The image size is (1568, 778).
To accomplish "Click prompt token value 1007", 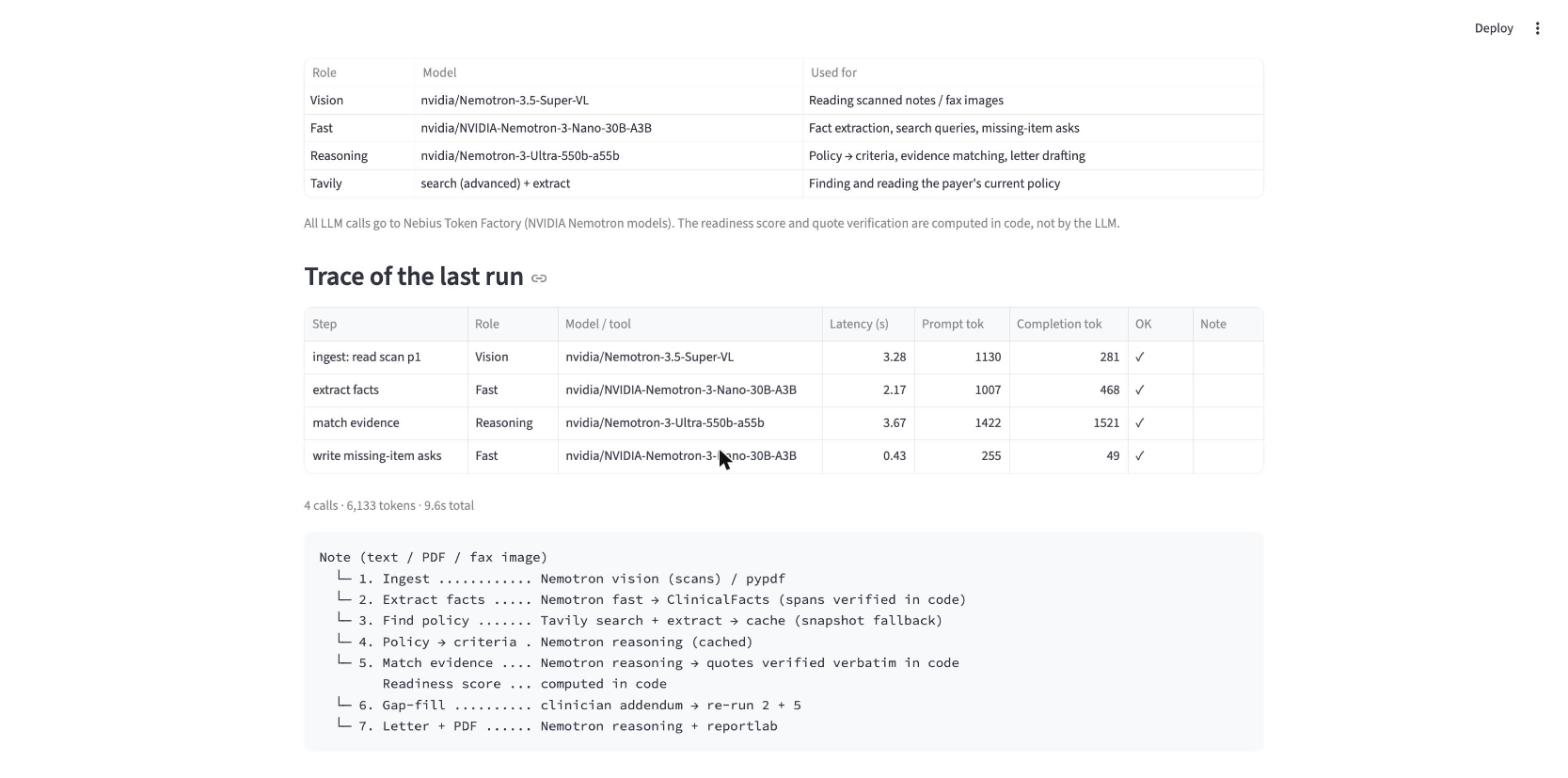I will (x=962, y=390).
